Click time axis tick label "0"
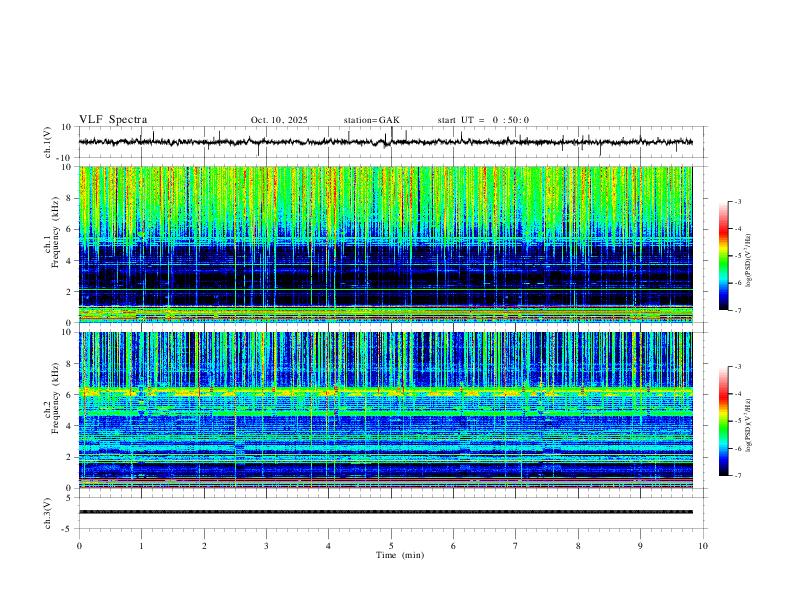792x612 pixels. [79, 546]
